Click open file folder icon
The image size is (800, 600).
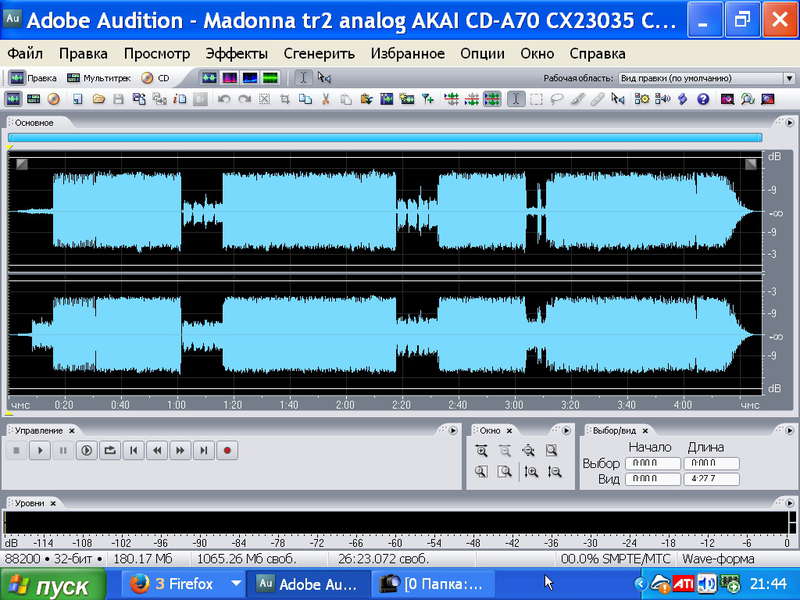click(x=98, y=99)
